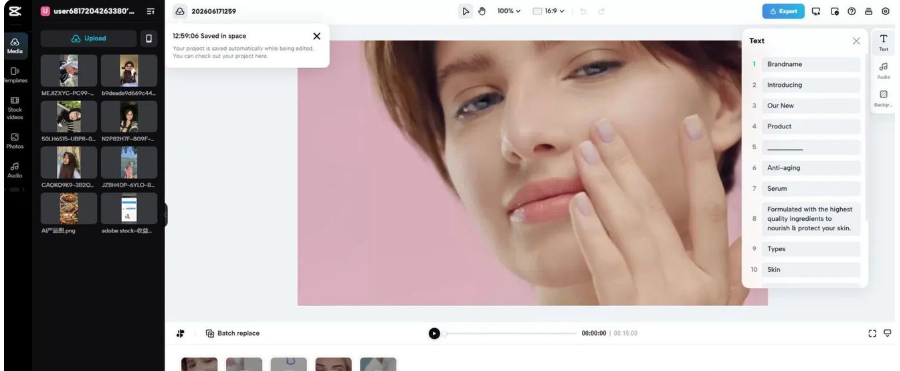Click the undo icon
This screenshot has width=900, height=371.
pos(583,11)
